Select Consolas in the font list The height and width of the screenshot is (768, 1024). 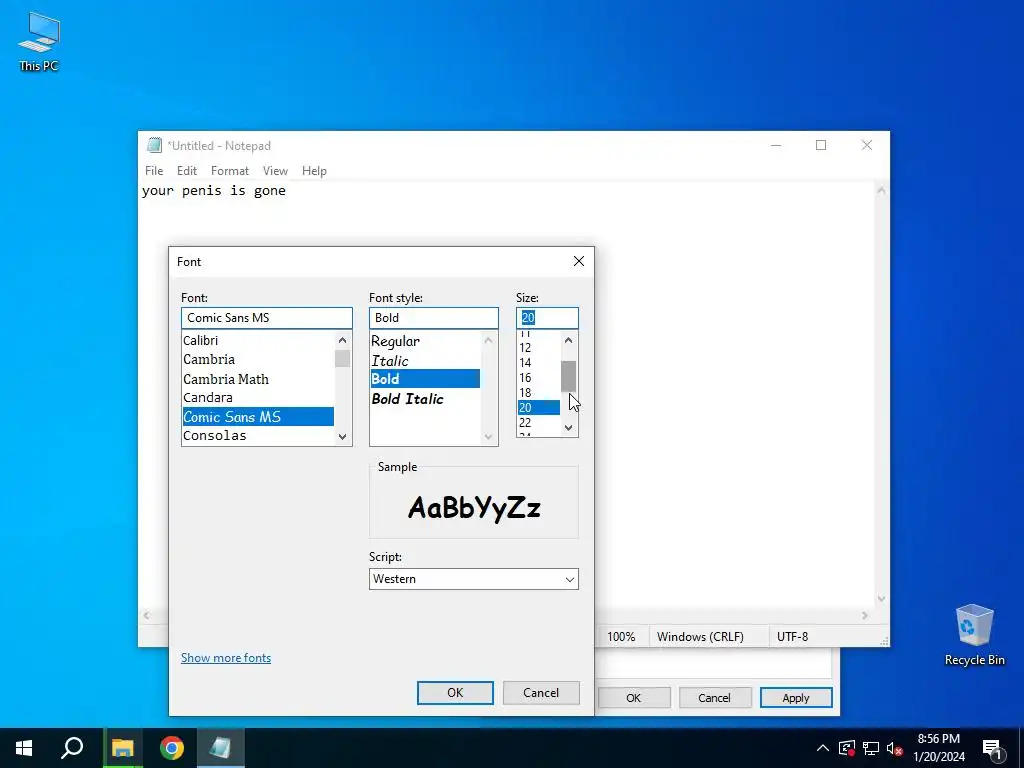tap(258, 436)
